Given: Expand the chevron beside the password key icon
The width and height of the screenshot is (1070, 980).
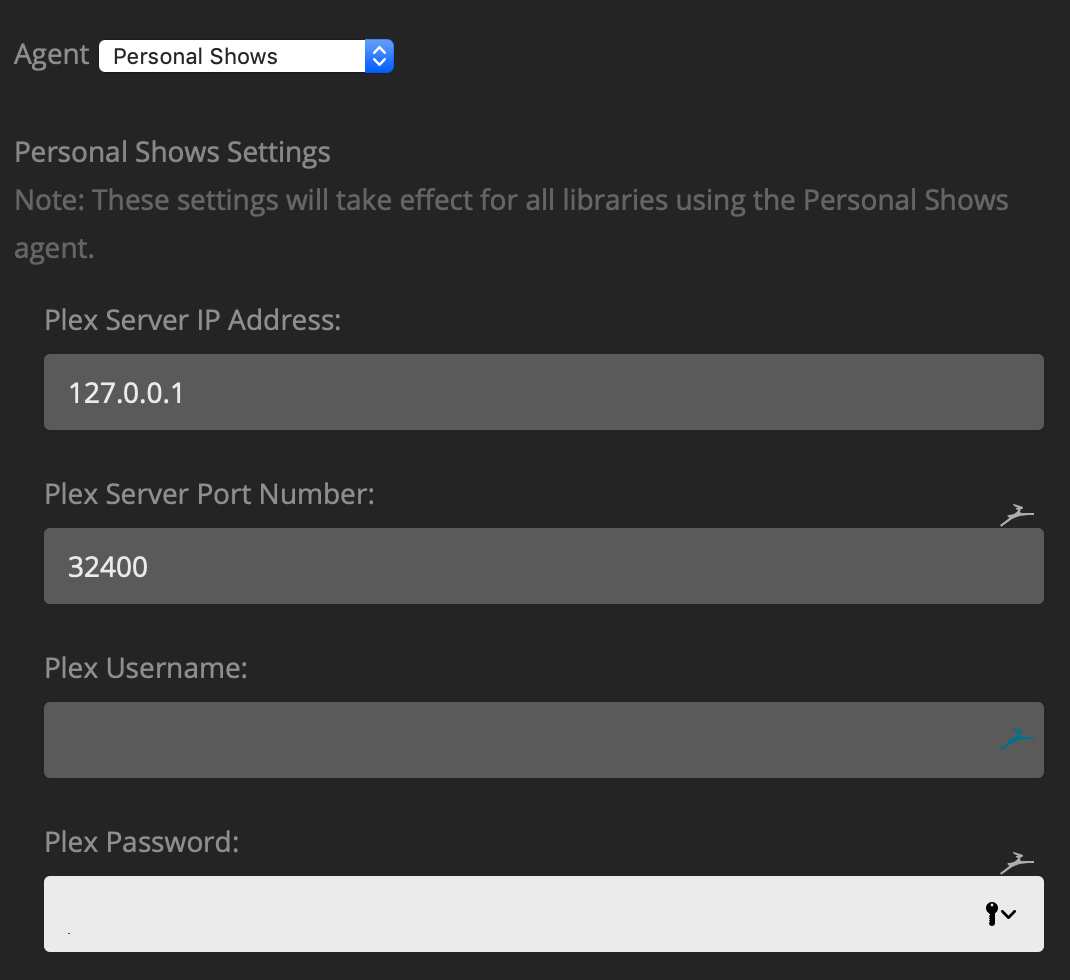Looking at the screenshot, I should 1008,914.
